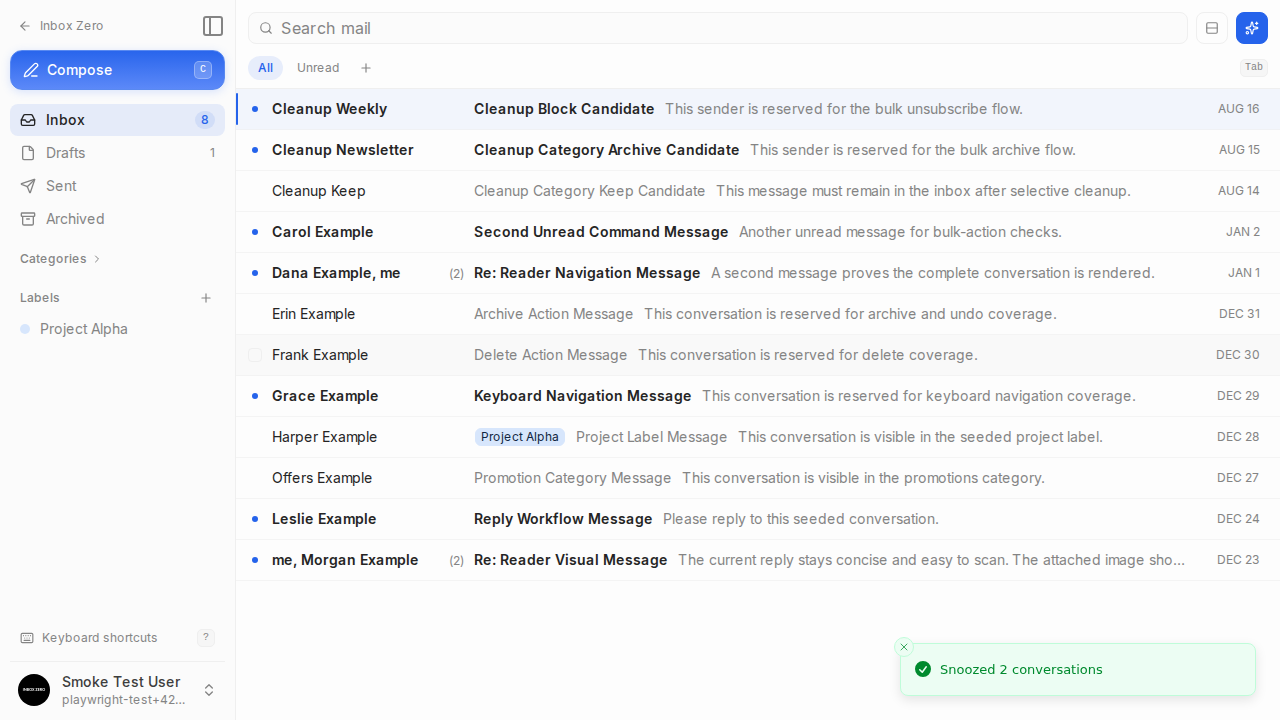Focus the Search mail field
This screenshot has height=720, width=1280.
coord(718,28)
